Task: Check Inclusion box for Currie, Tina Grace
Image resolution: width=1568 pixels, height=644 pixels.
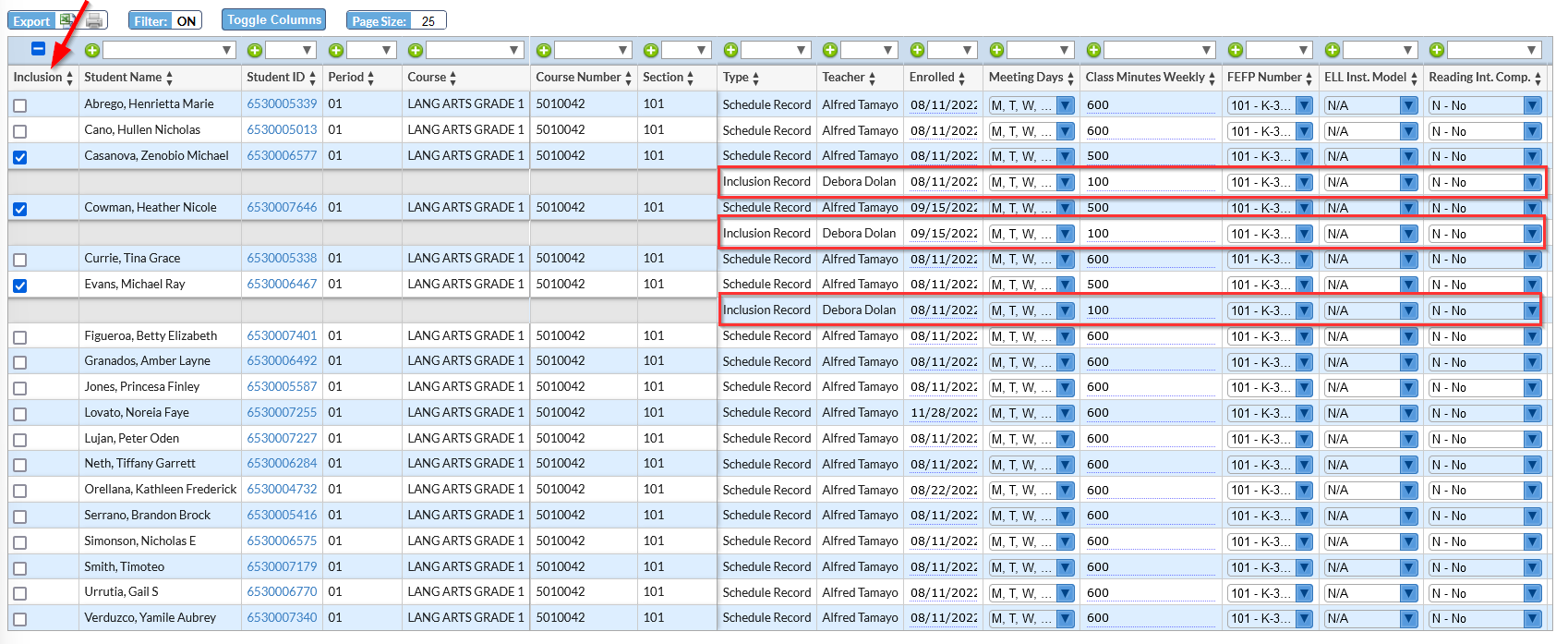Action: click(20, 260)
